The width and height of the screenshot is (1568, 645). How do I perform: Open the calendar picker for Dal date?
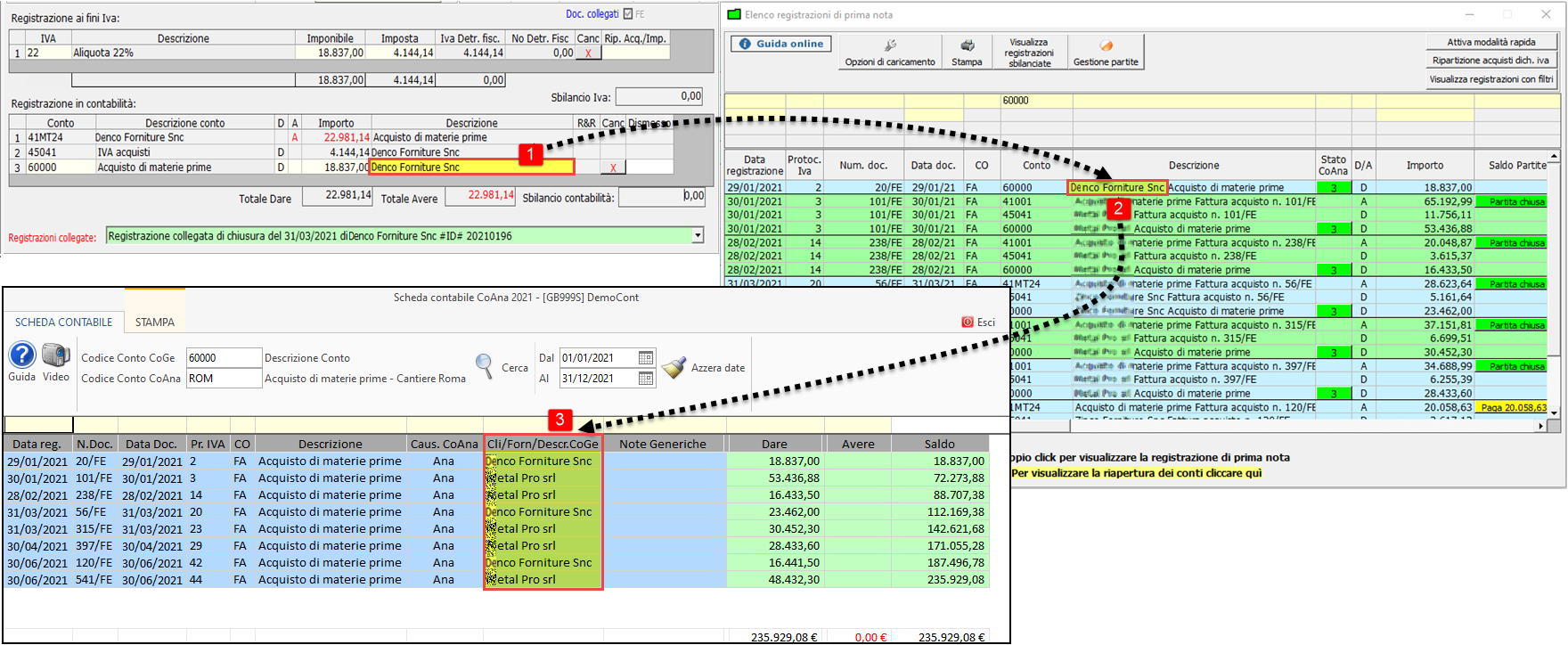(646, 358)
